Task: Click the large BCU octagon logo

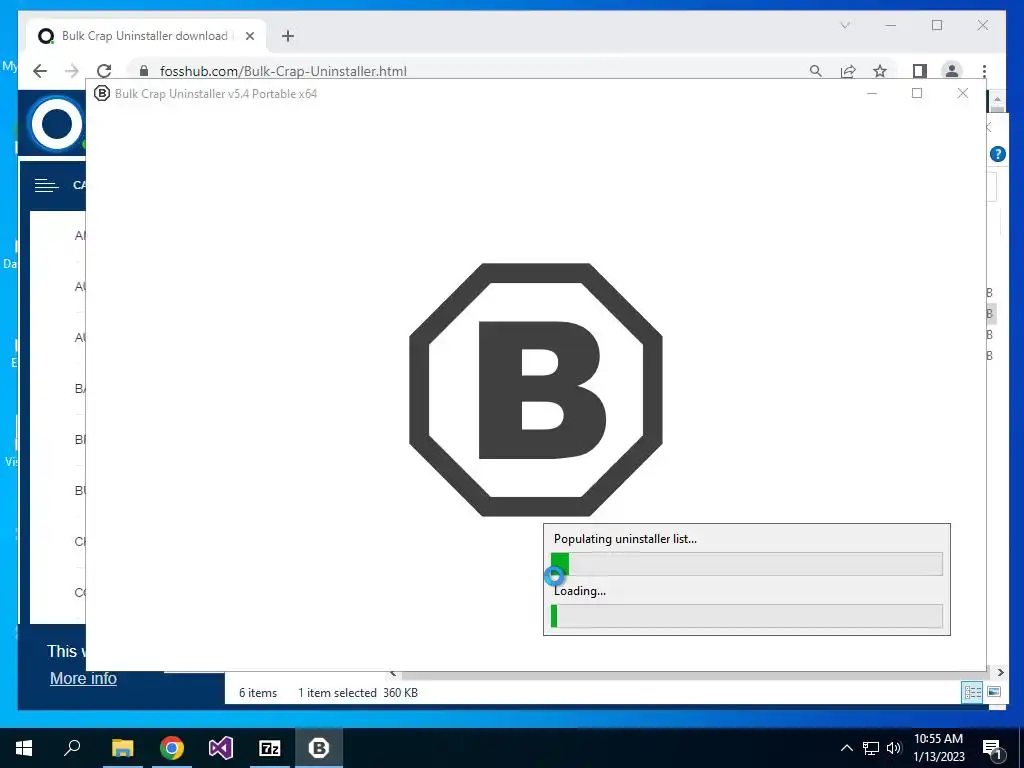Action: (x=536, y=390)
